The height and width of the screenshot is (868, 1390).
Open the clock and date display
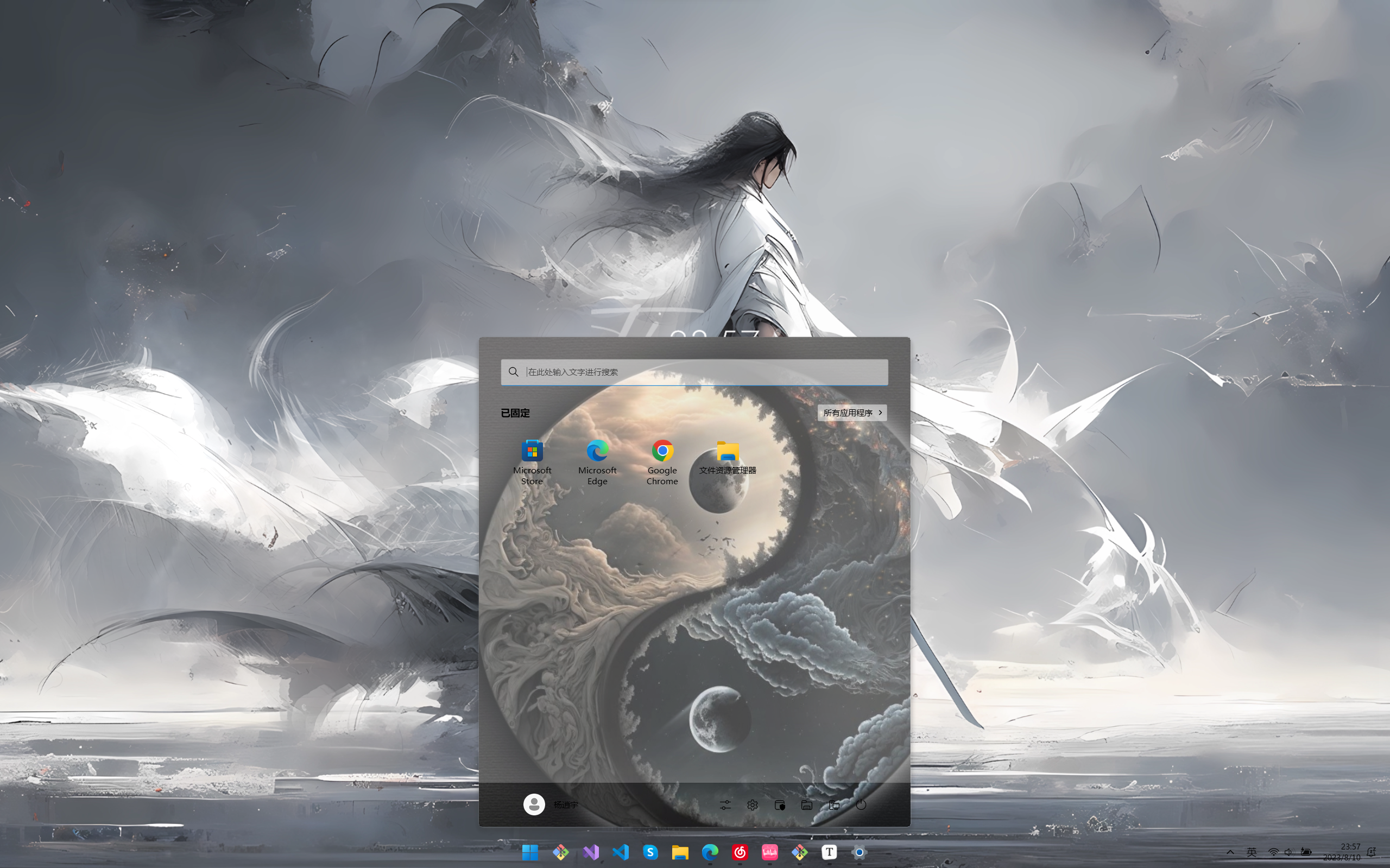[1342, 852]
